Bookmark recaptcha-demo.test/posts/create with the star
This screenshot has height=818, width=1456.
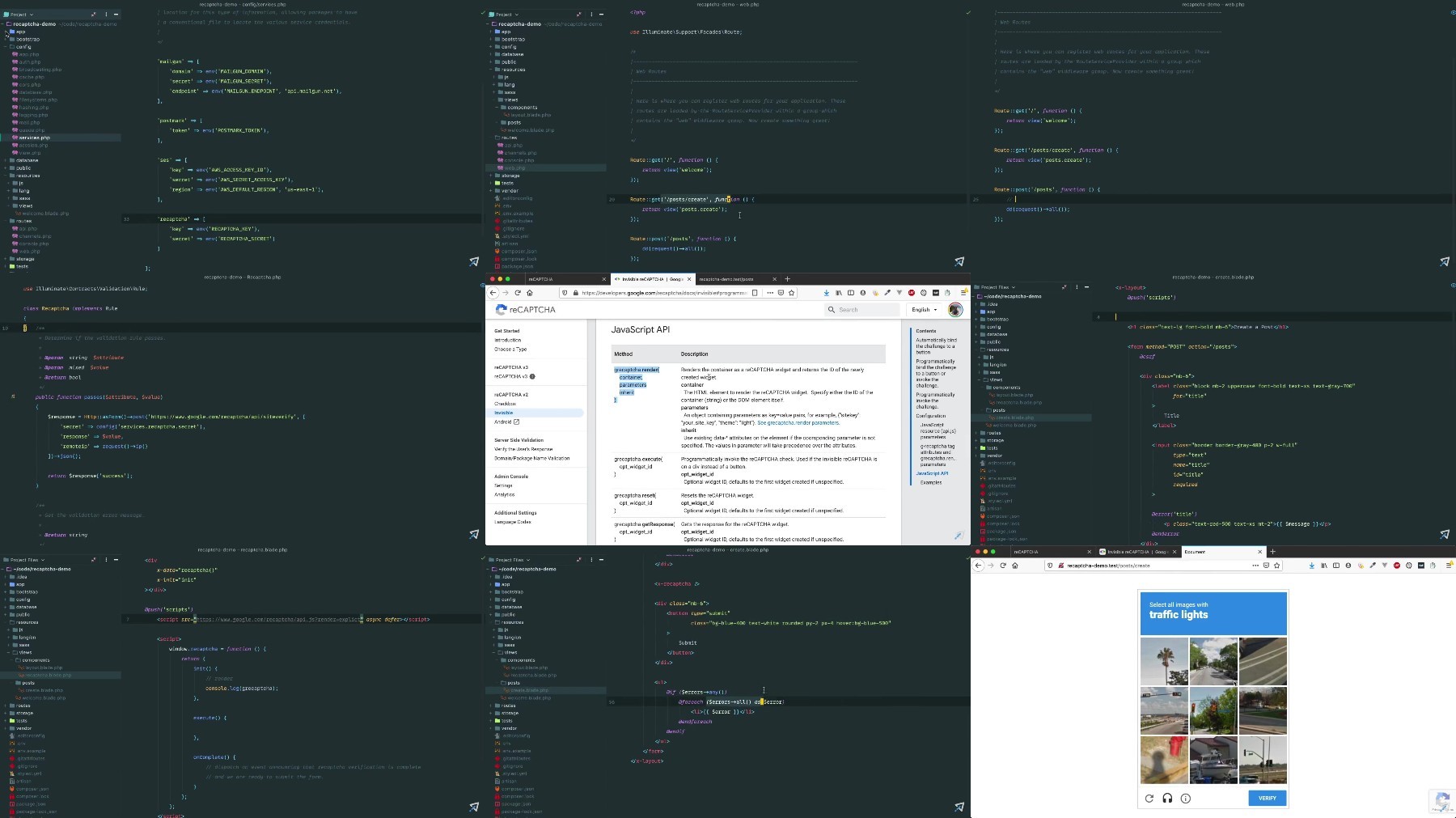(1277, 566)
